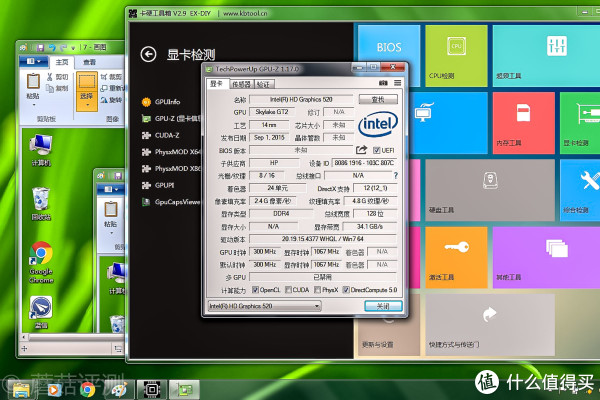600x400 pixels.
Task: Click the Paint 粘贴 clipboard button
Action: coord(33,86)
